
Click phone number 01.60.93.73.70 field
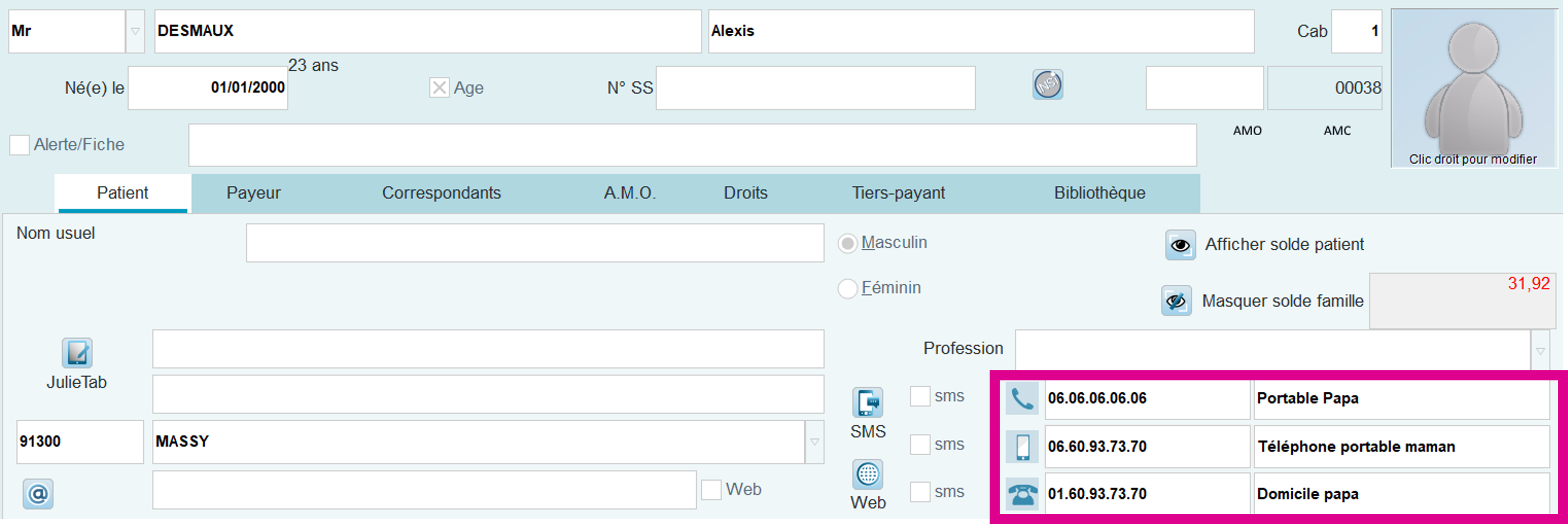(1147, 494)
